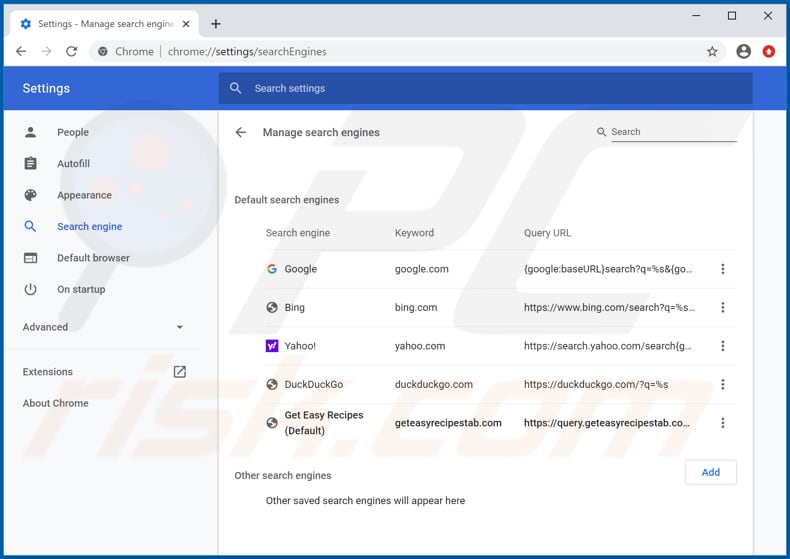
Task: Click the yahoo.com keyword
Action: [420, 346]
